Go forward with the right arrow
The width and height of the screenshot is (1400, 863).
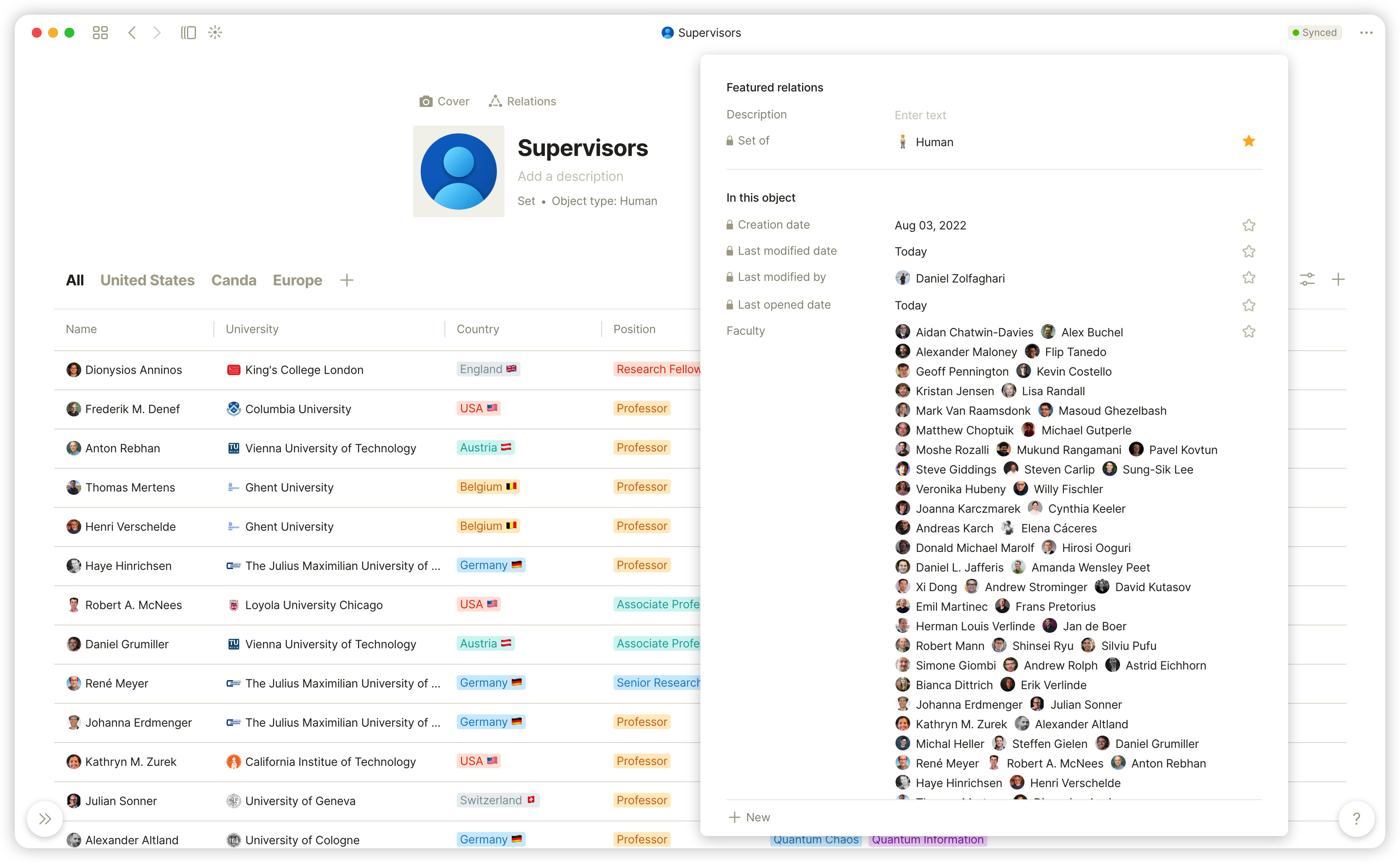point(157,33)
